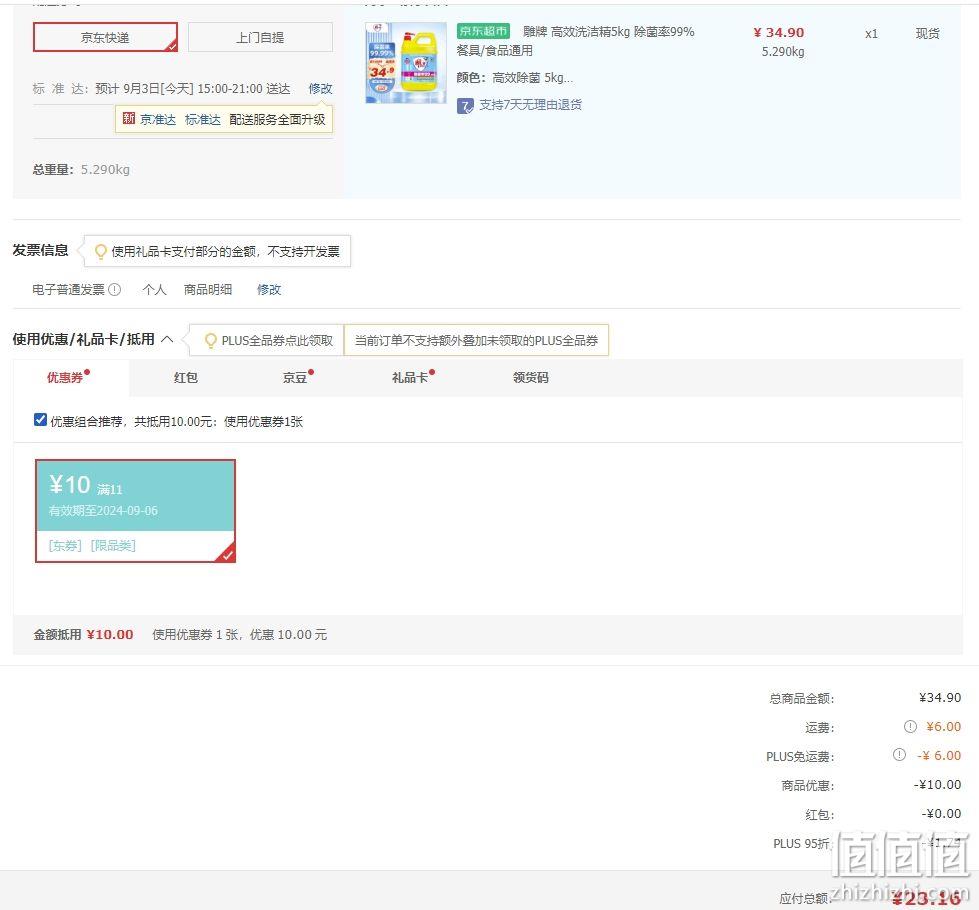Click the 总重量 5.290kg text
The height and width of the screenshot is (910, 979).
tap(81, 169)
